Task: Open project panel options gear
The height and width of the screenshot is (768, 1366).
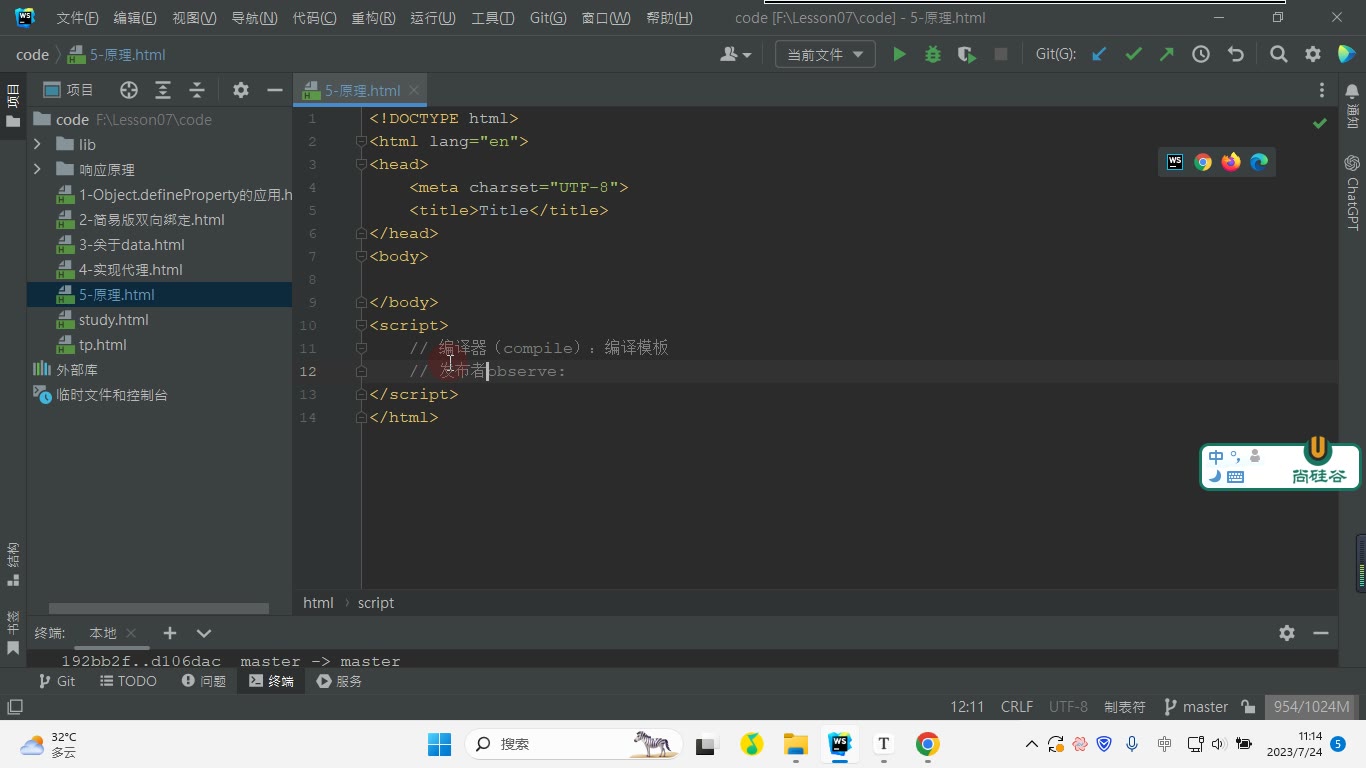Action: [241, 90]
